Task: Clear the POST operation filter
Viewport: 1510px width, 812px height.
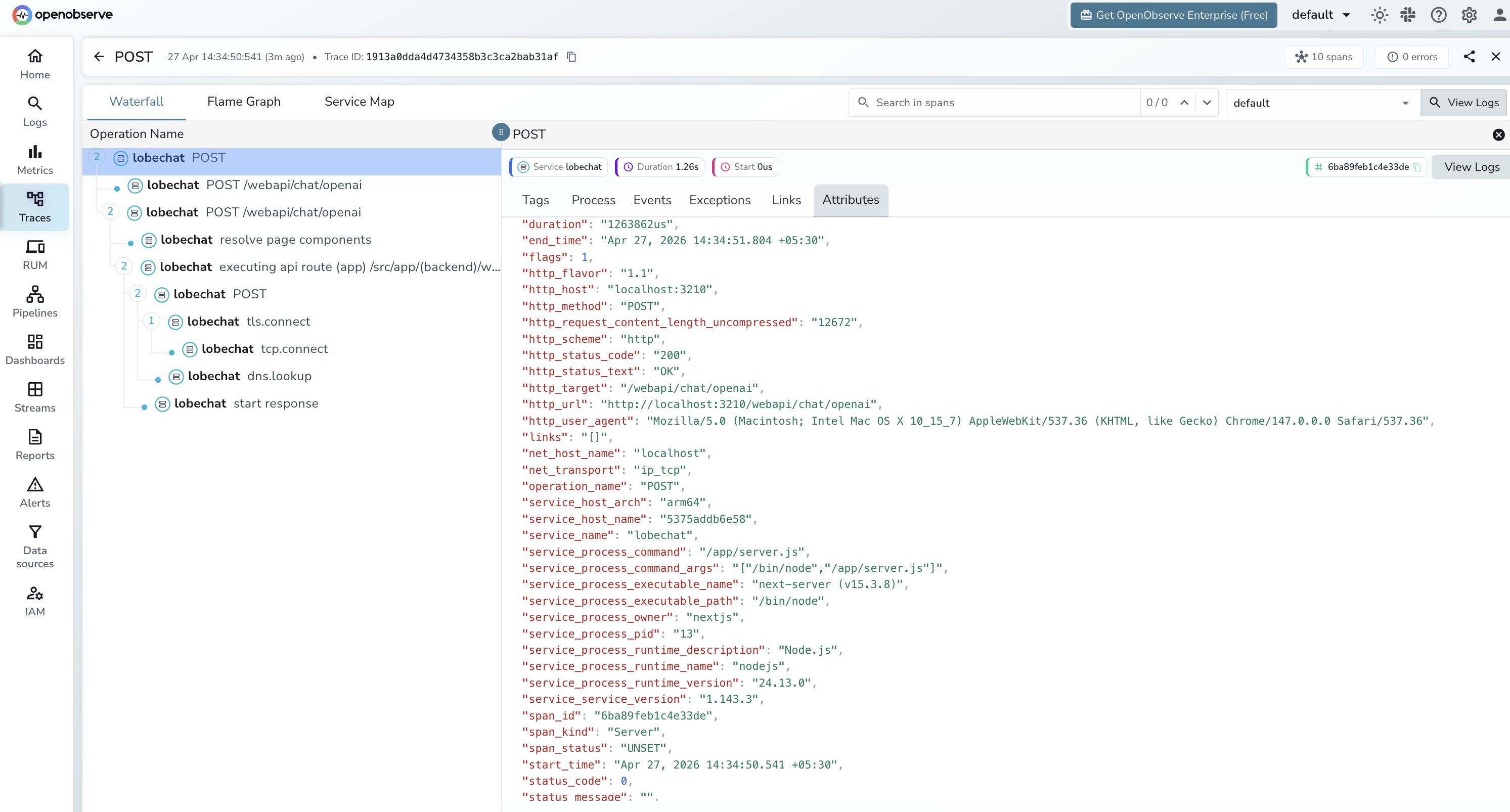Action: click(x=1498, y=135)
